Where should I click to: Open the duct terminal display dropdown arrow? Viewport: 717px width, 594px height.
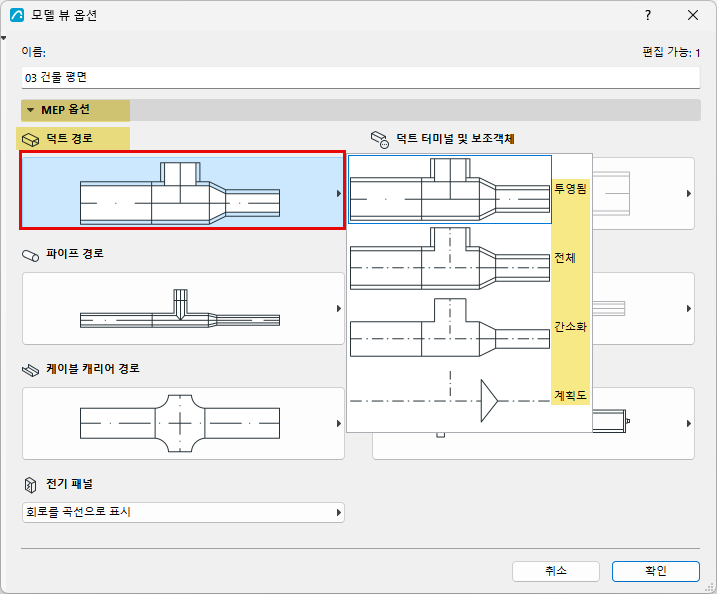pos(689,193)
